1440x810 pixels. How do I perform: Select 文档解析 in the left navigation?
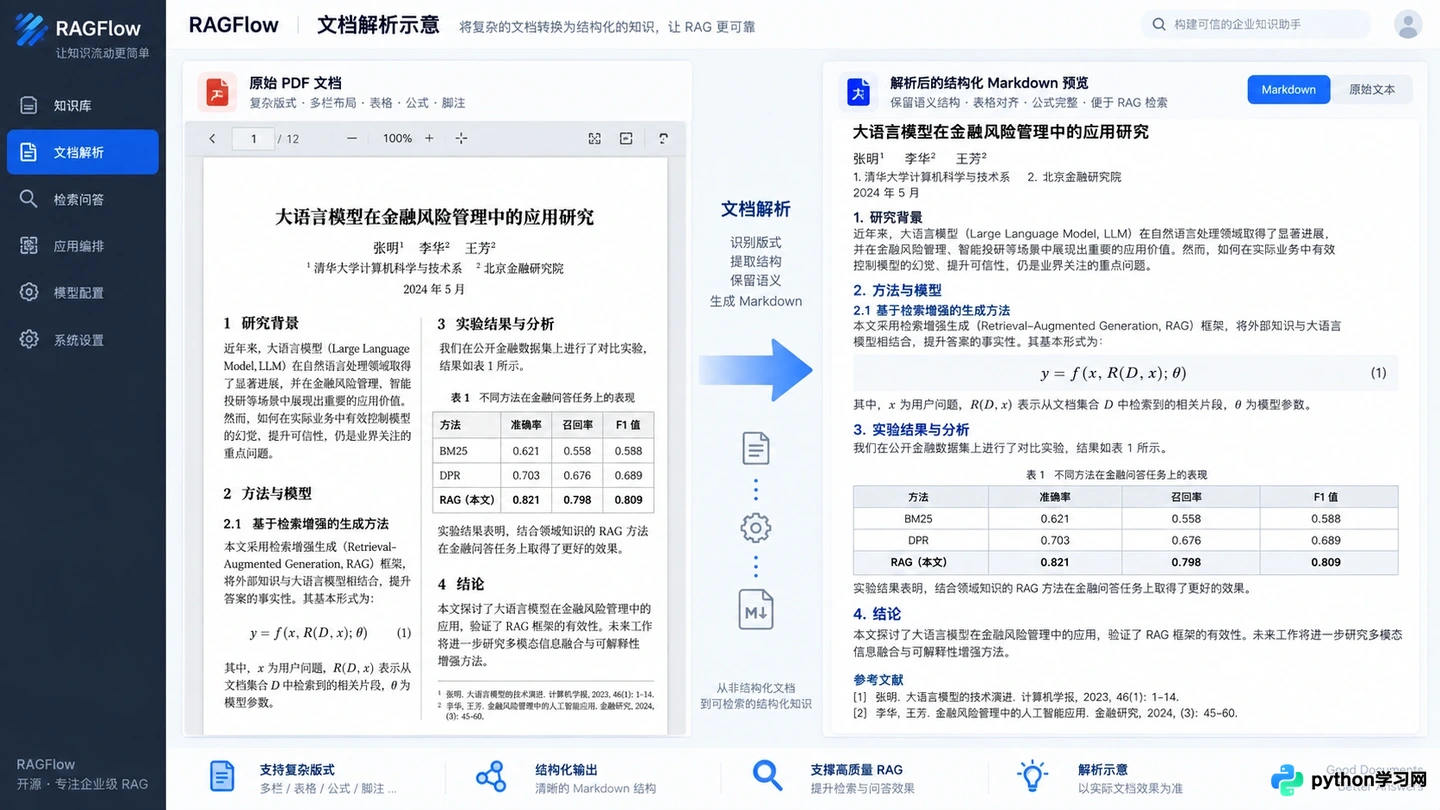82,152
